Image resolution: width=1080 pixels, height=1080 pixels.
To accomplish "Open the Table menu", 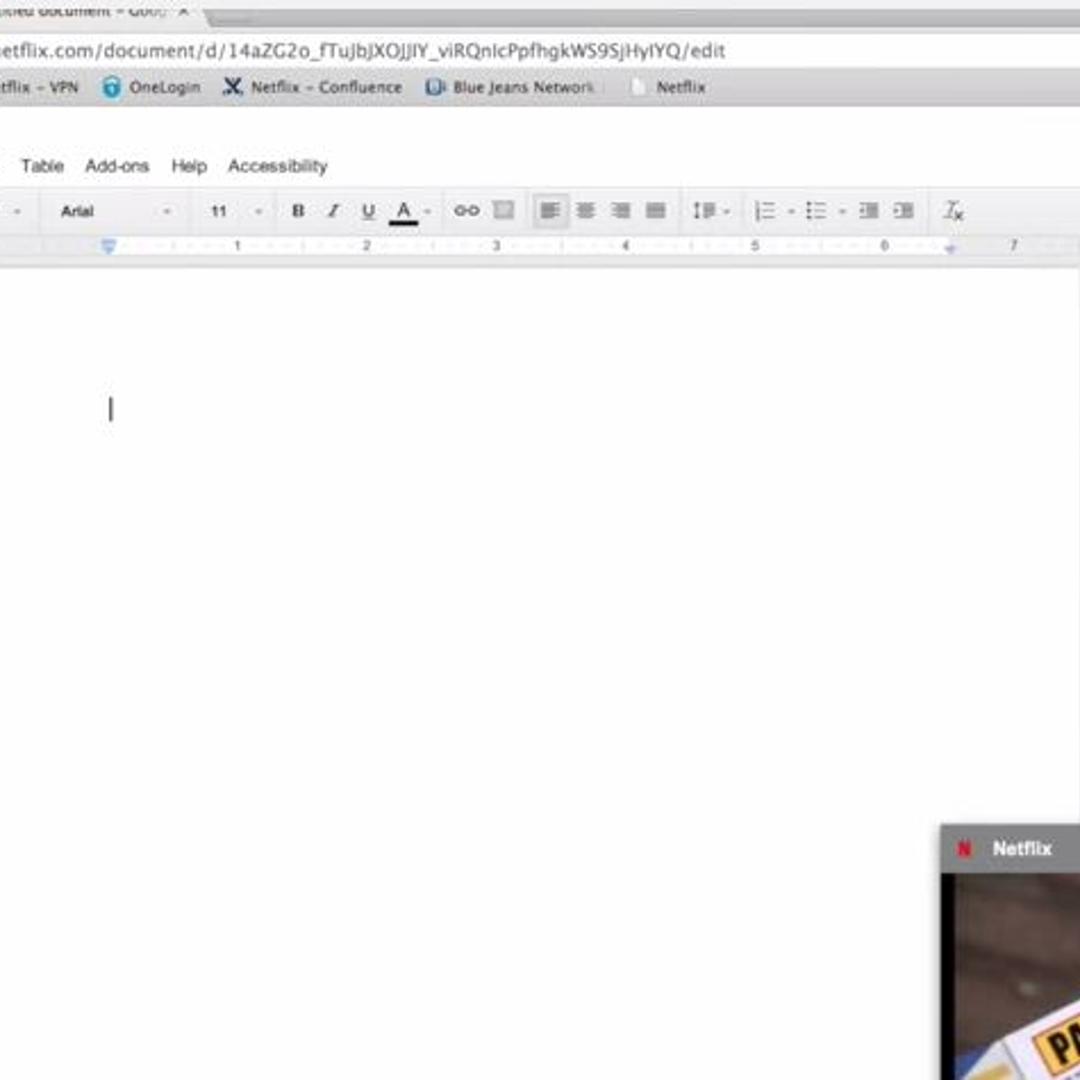I will 43,166.
